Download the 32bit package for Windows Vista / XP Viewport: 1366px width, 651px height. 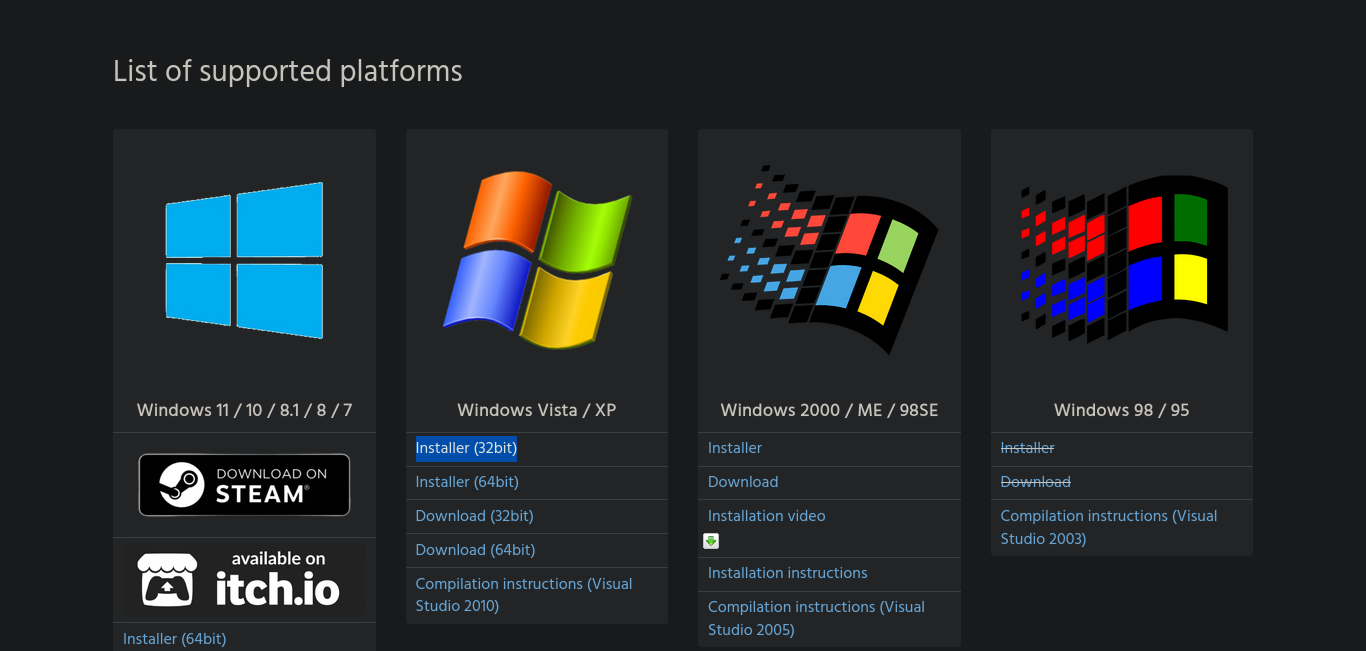click(x=474, y=516)
